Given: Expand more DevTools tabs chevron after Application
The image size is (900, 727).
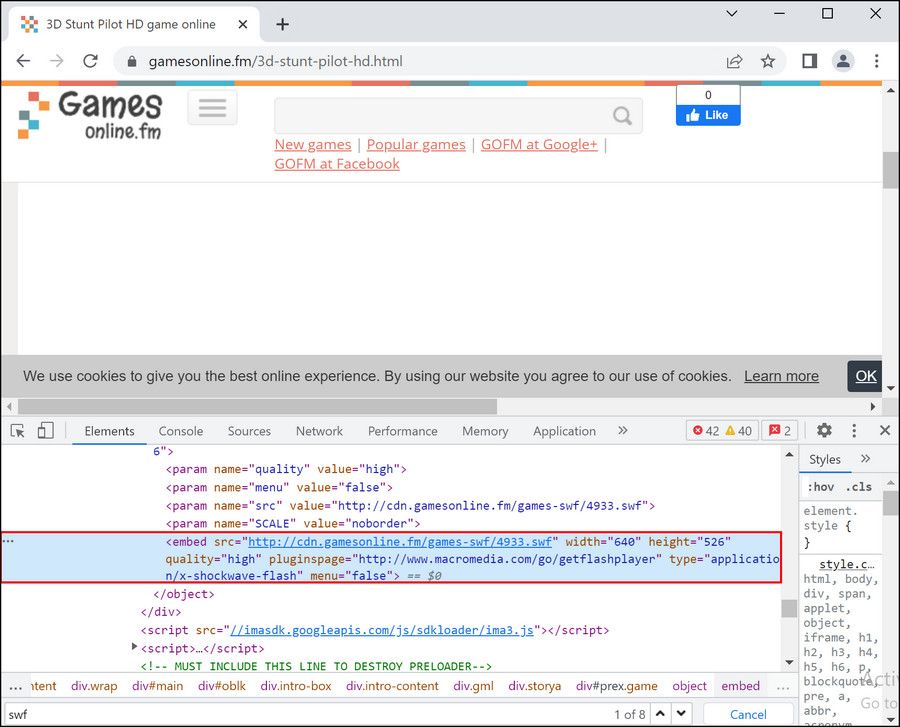Looking at the screenshot, I should (623, 430).
